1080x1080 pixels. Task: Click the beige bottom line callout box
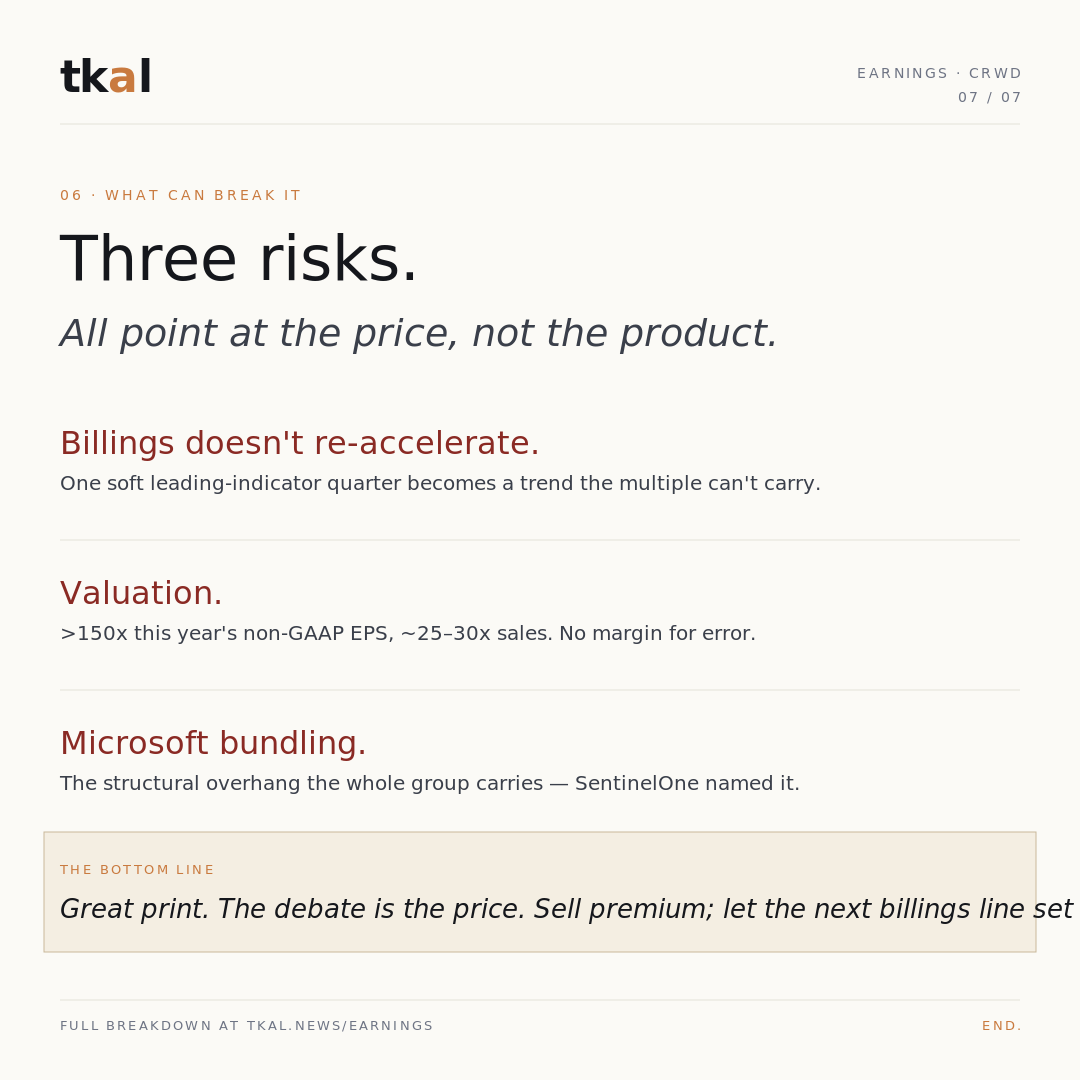(x=540, y=892)
